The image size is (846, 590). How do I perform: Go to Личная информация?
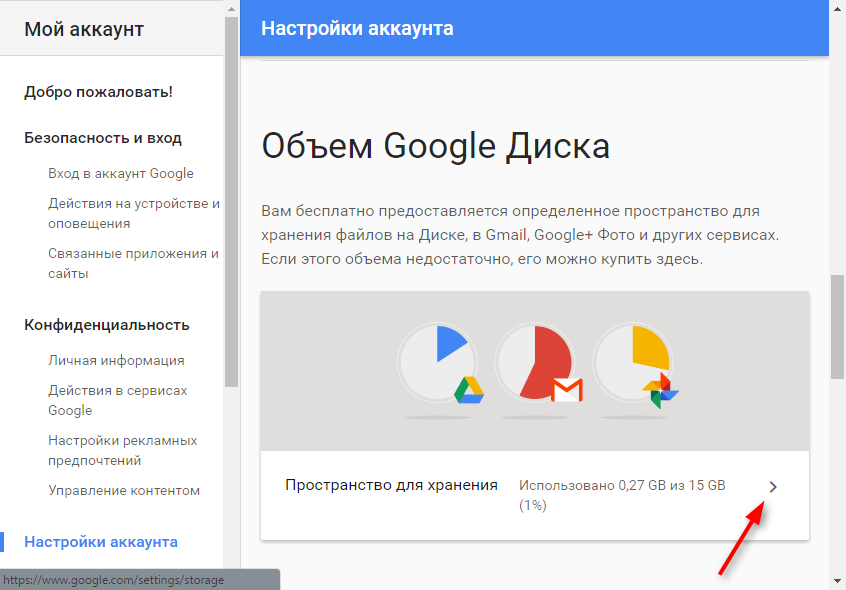(116, 360)
